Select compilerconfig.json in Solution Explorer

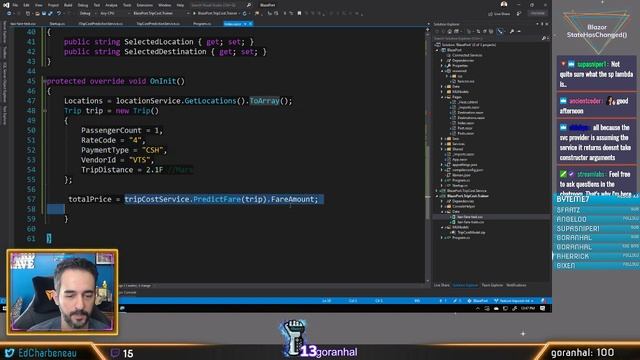pos(467,170)
